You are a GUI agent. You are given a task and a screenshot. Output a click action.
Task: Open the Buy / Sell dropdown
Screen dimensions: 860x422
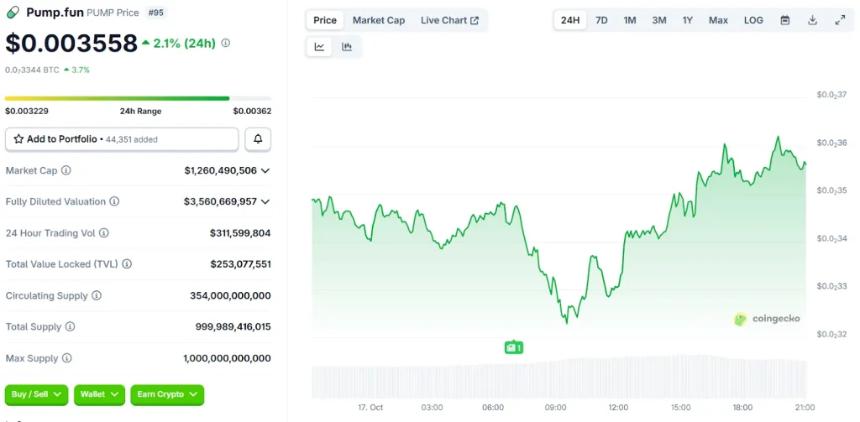pyautogui.click(x=37, y=395)
